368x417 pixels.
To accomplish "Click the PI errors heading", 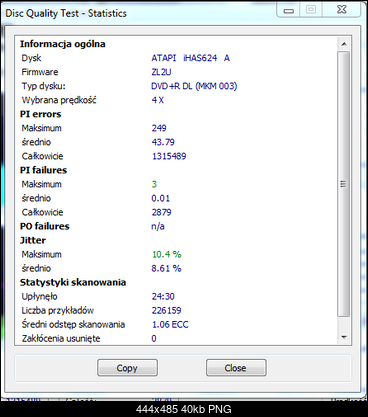I will pos(40,114).
